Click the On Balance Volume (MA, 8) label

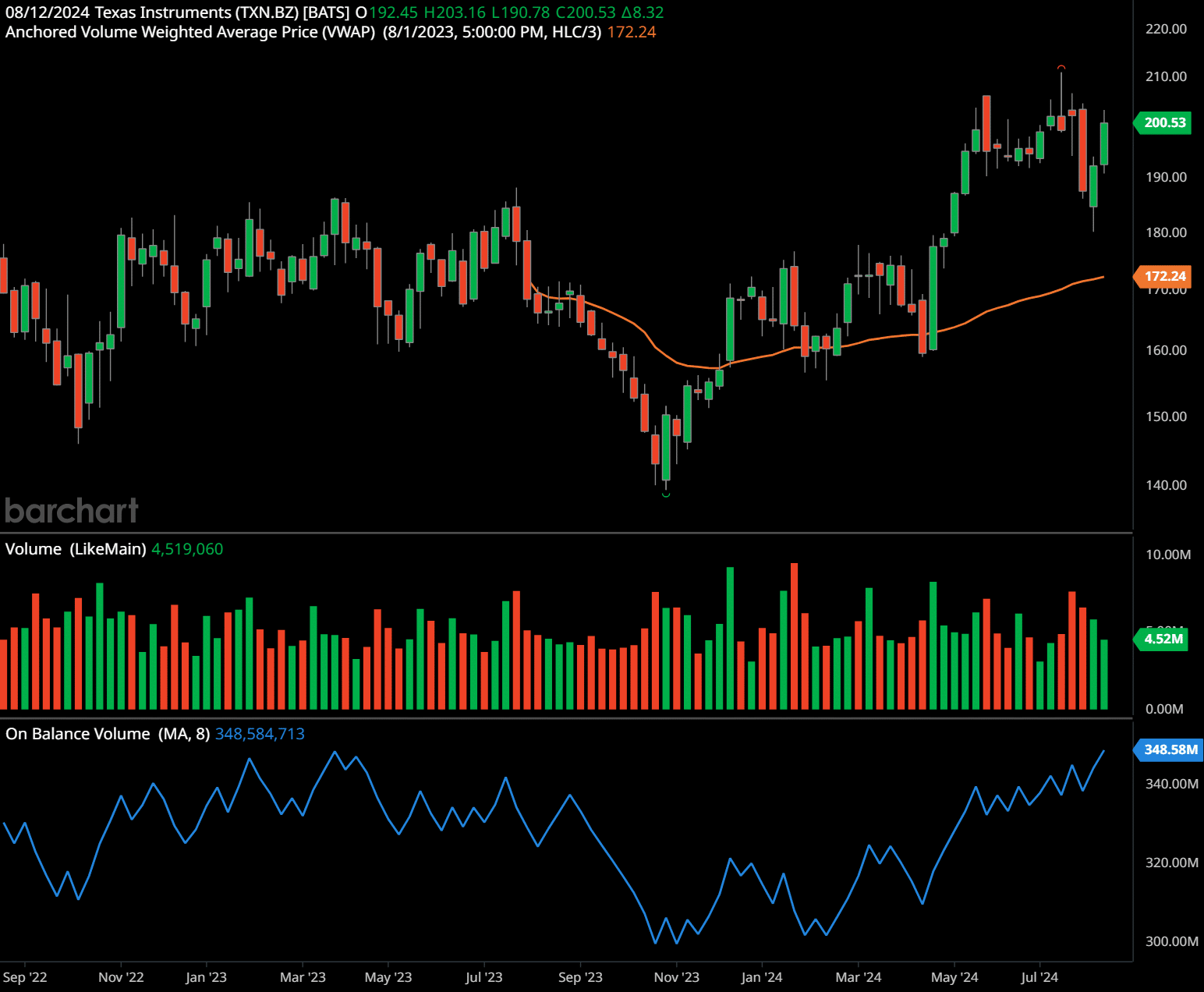pyautogui.click(x=108, y=734)
